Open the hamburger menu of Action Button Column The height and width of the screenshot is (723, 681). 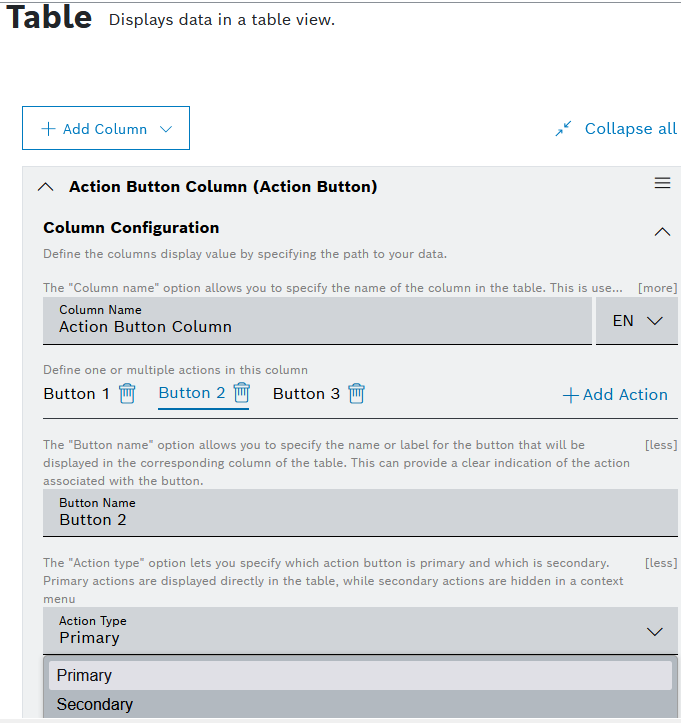661,183
